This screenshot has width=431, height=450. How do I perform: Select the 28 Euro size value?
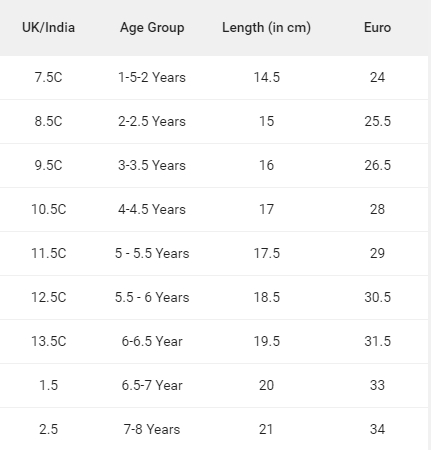(x=377, y=209)
